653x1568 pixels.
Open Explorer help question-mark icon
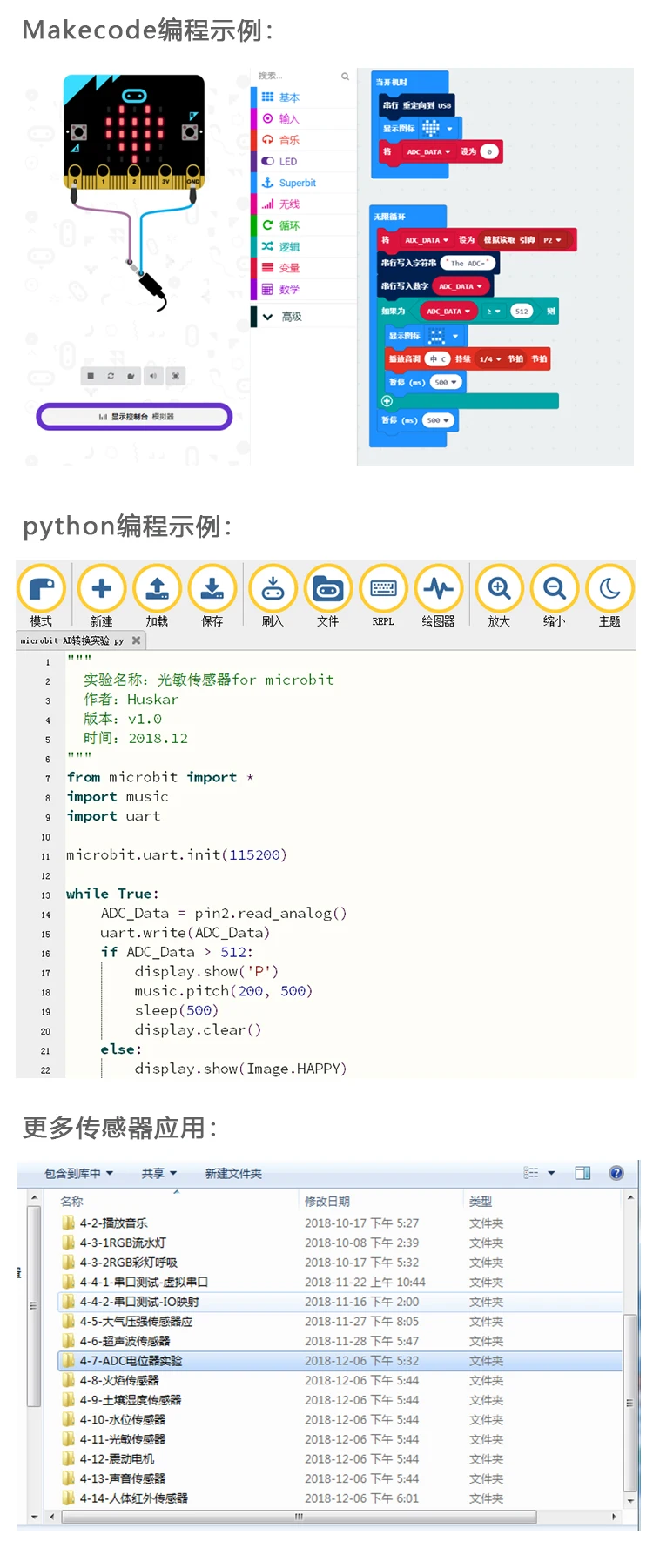coord(616,1174)
